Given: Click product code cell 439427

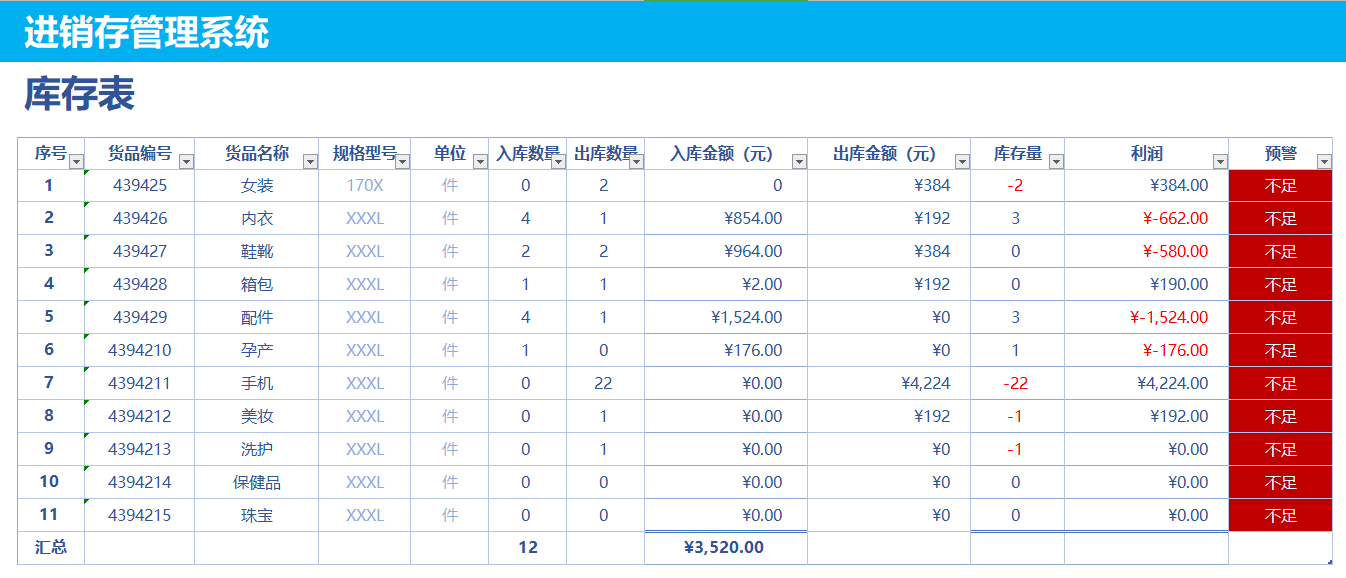Looking at the screenshot, I should [140, 252].
